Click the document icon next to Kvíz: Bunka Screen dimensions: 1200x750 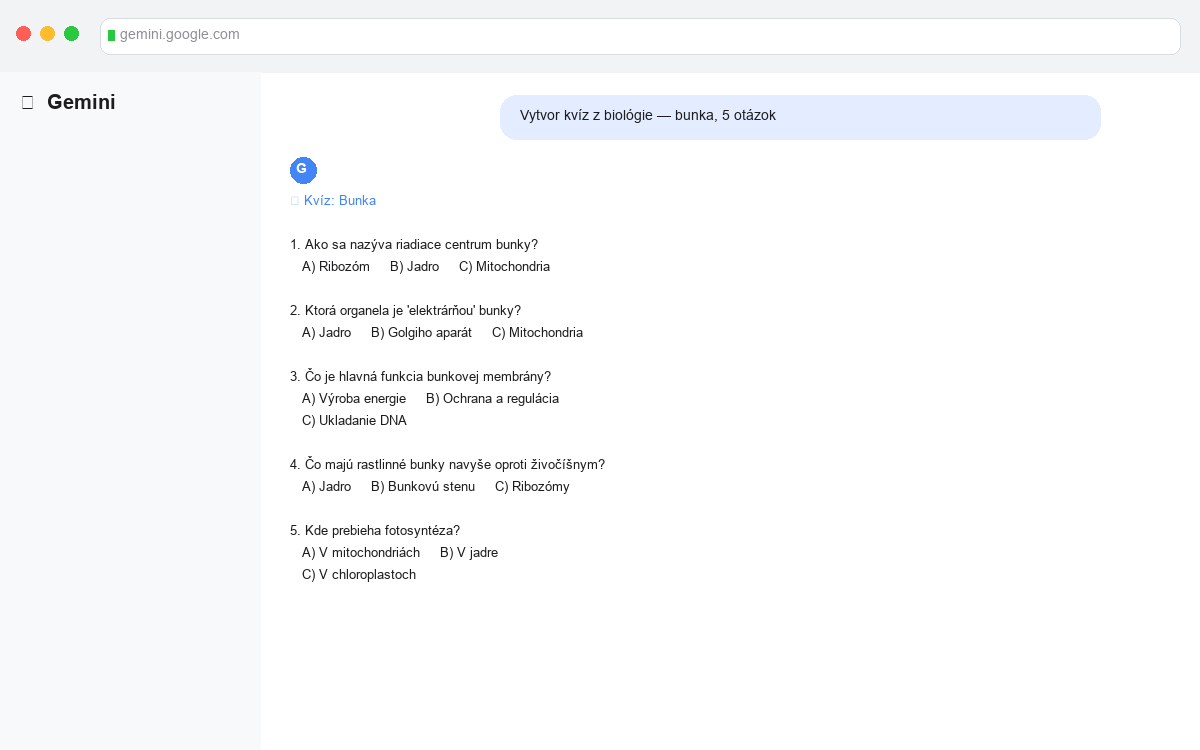tap(294, 200)
